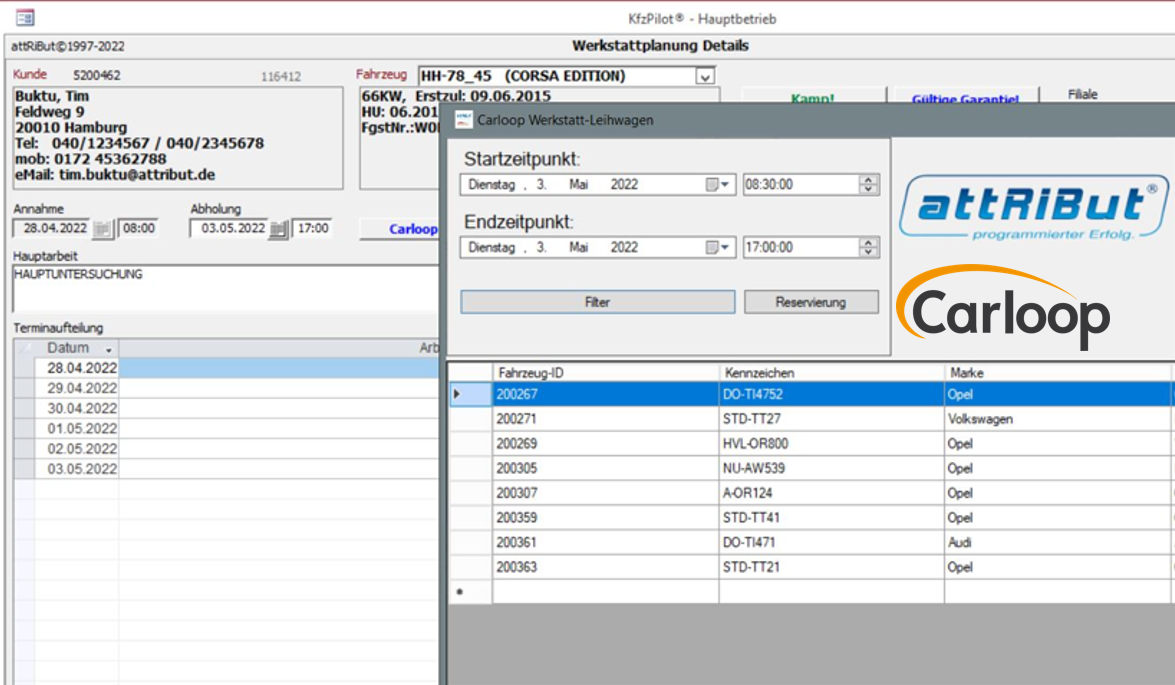Open the Startzeitpunkt date dropdown calendar
The image size is (1175, 685).
click(x=719, y=185)
